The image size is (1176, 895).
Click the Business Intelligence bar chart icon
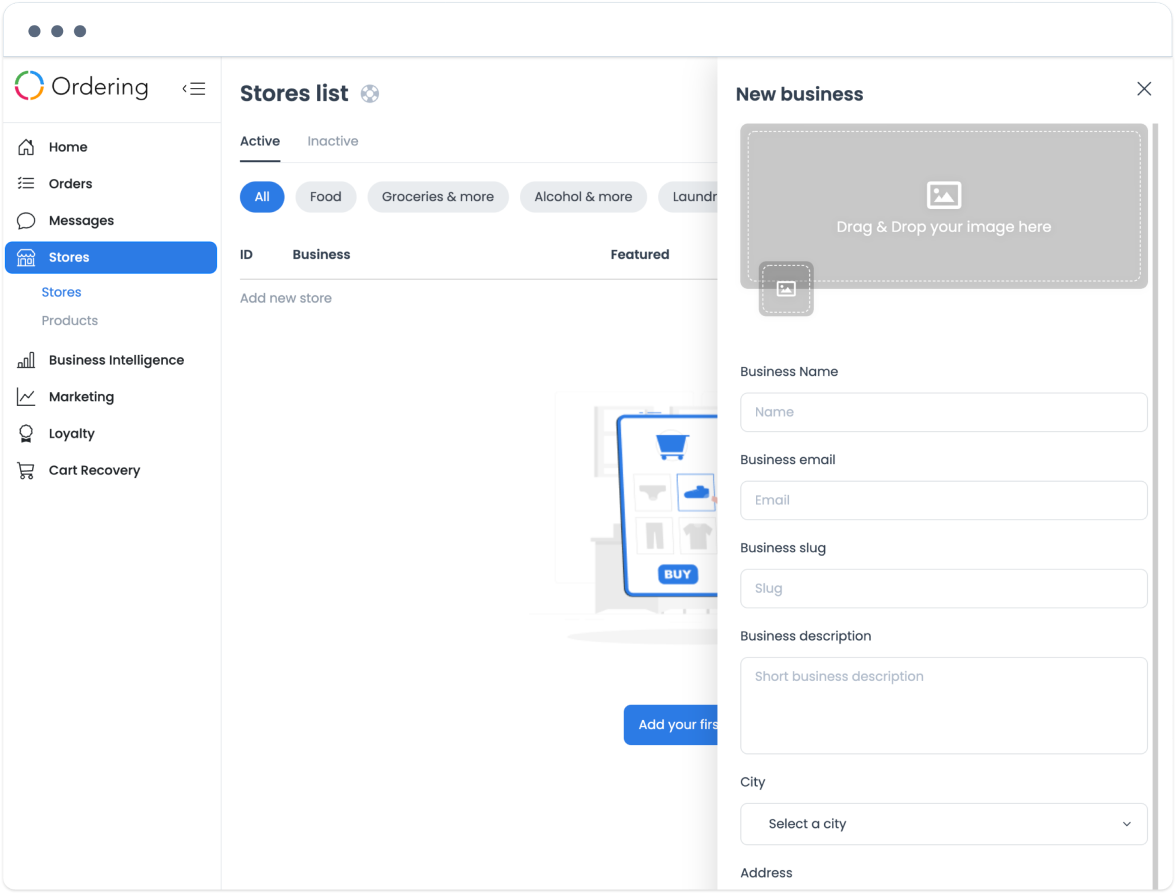[26, 360]
